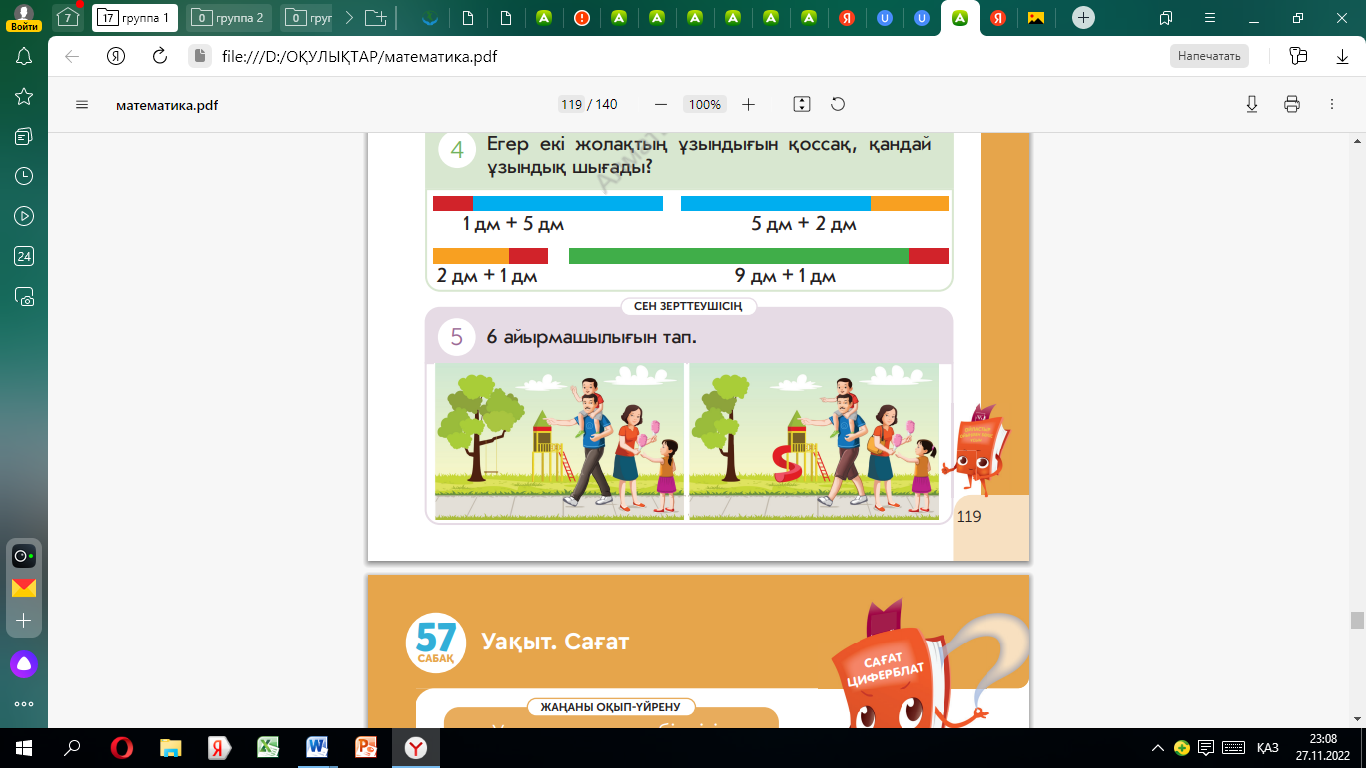
Task: Open the notifications bell in sidebar
Action: click(x=24, y=57)
